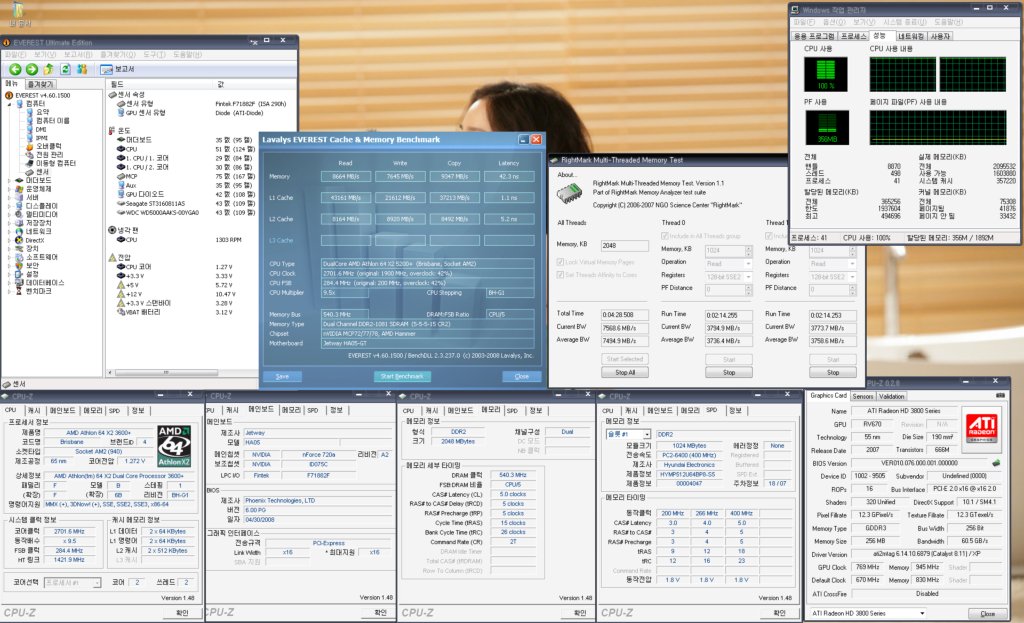Image resolution: width=1024 pixels, height=623 pixels.
Task: Open 프로세스 tab in Task Manager
Action: (853, 36)
